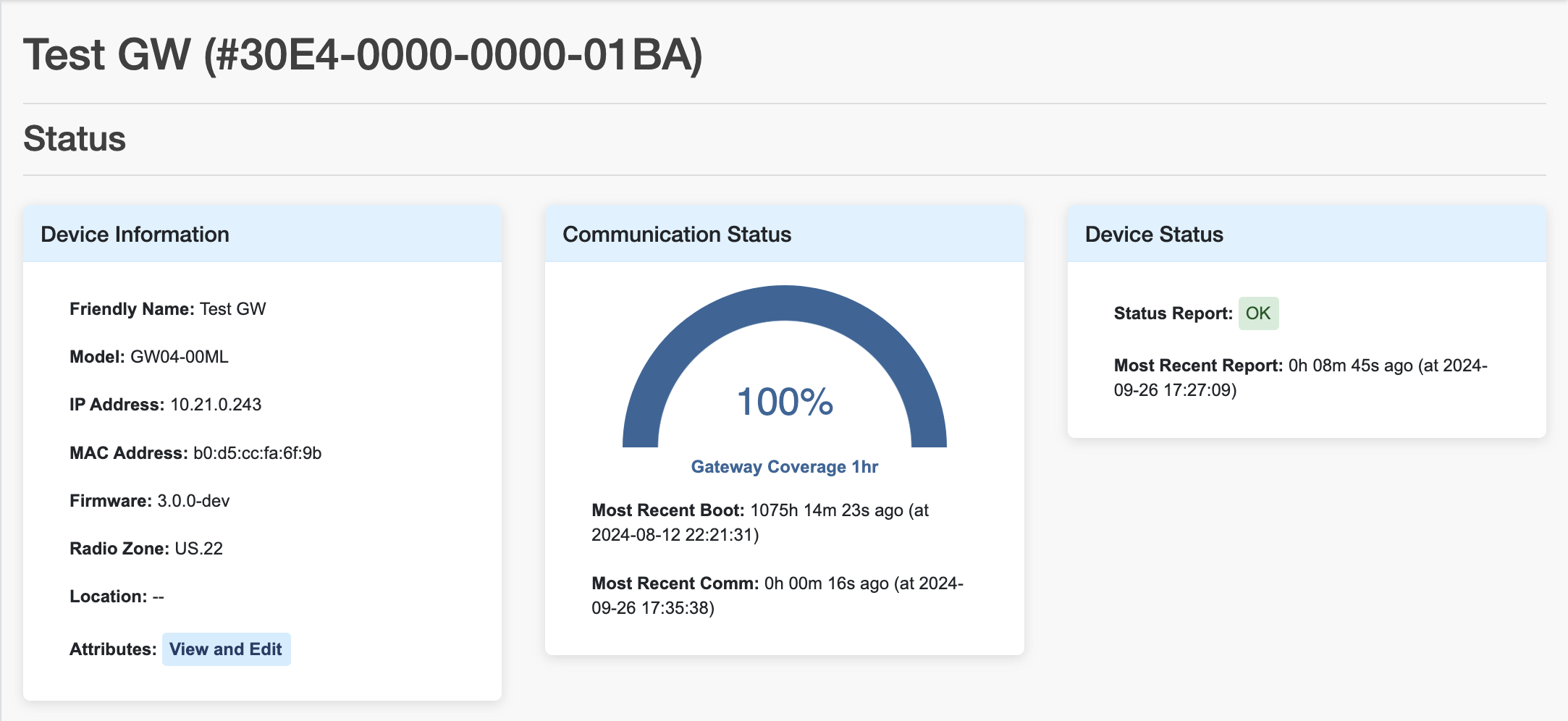The height and width of the screenshot is (721, 1568).
Task: Click the Location placeholder dashes
Action: [x=160, y=596]
